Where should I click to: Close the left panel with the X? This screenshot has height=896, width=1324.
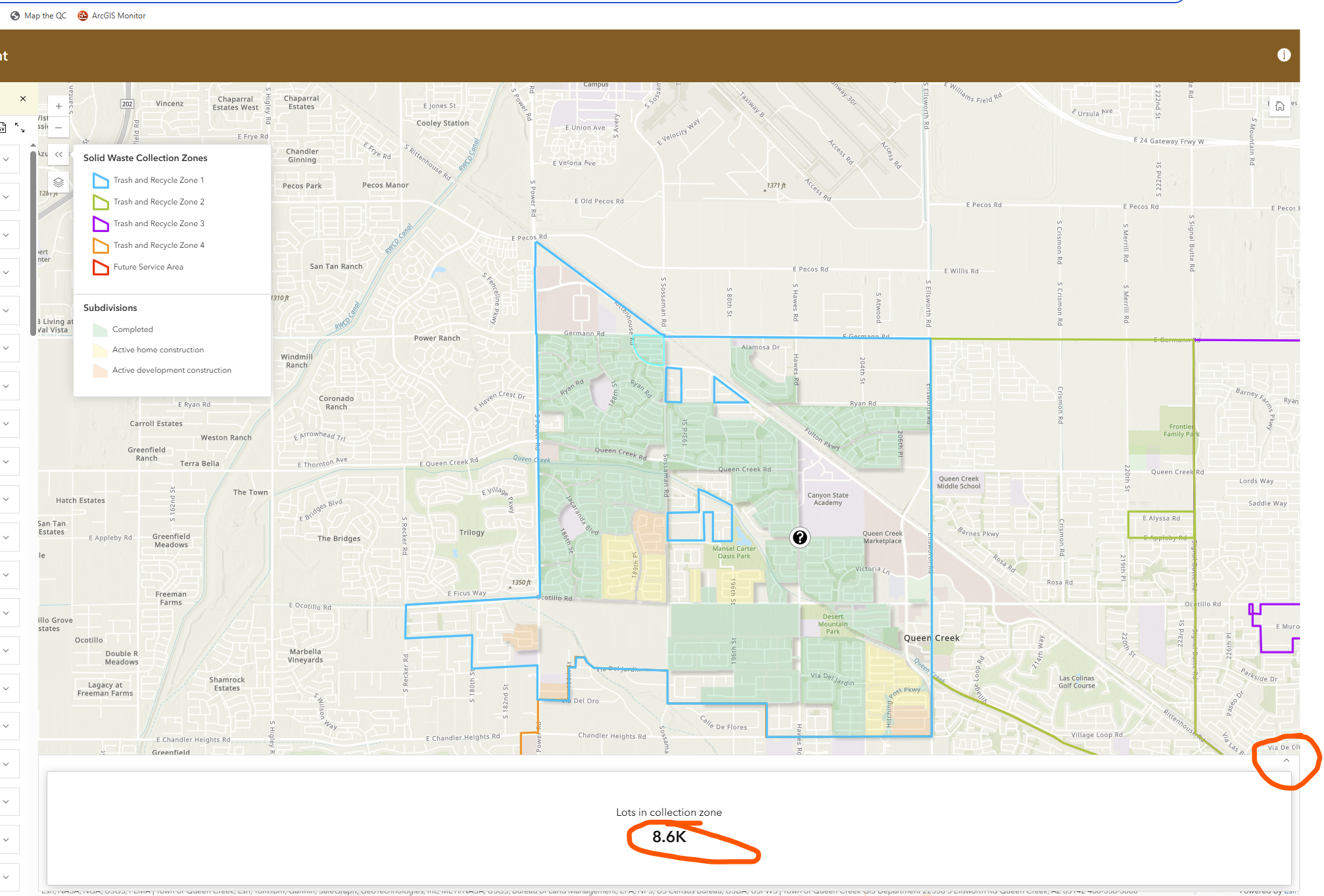tap(23, 99)
